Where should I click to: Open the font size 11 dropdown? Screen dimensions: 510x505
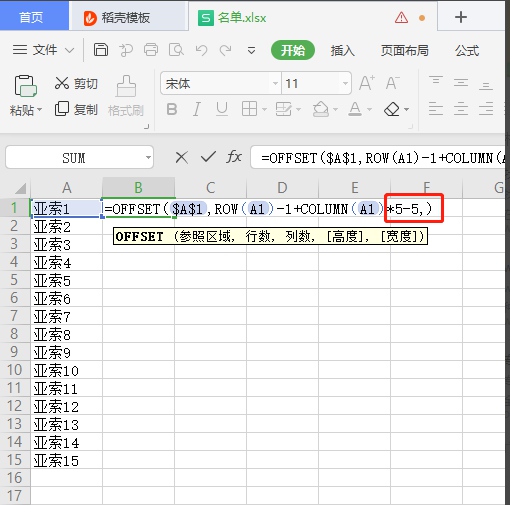345,83
